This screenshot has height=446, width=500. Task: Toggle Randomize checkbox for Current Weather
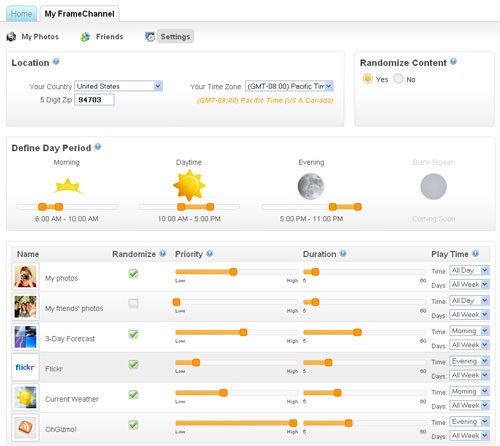133,395
